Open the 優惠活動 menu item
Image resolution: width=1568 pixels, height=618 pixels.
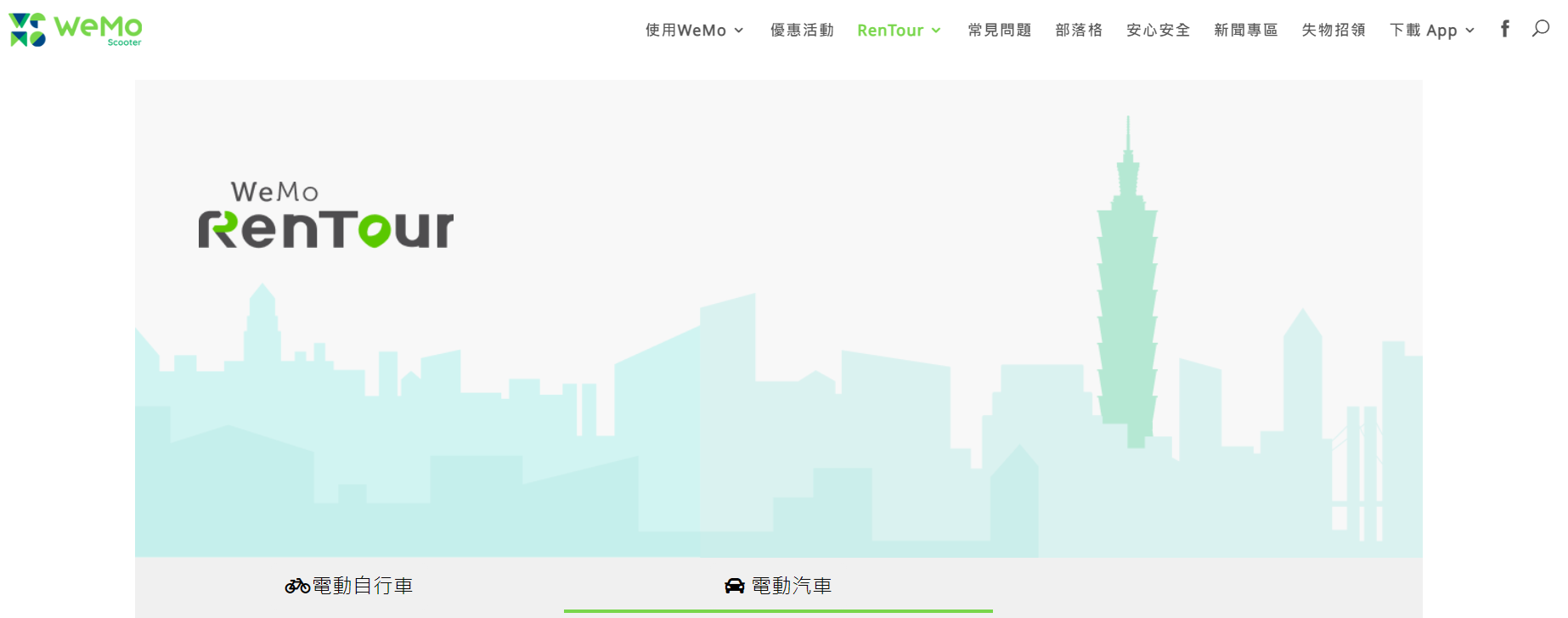coord(802,31)
